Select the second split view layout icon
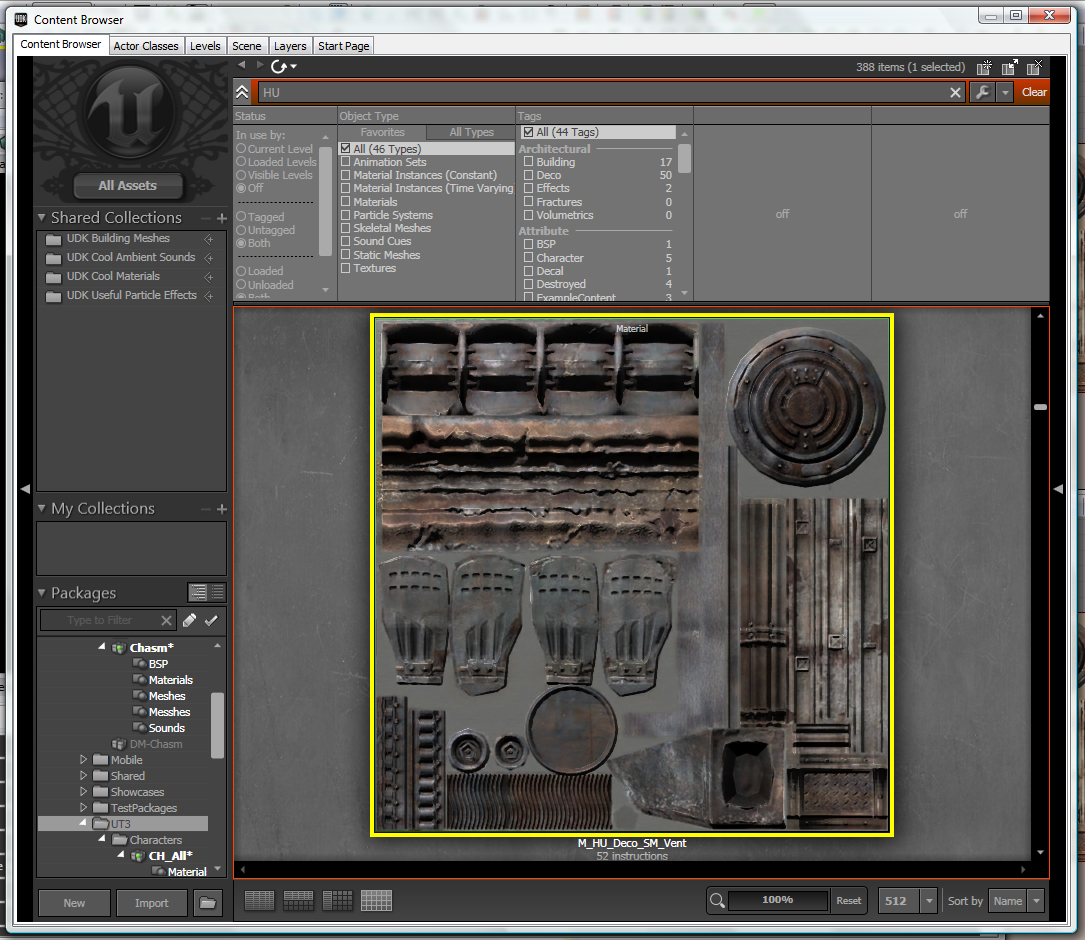Viewport: 1085px width, 940px height. [x=299, y=901]
